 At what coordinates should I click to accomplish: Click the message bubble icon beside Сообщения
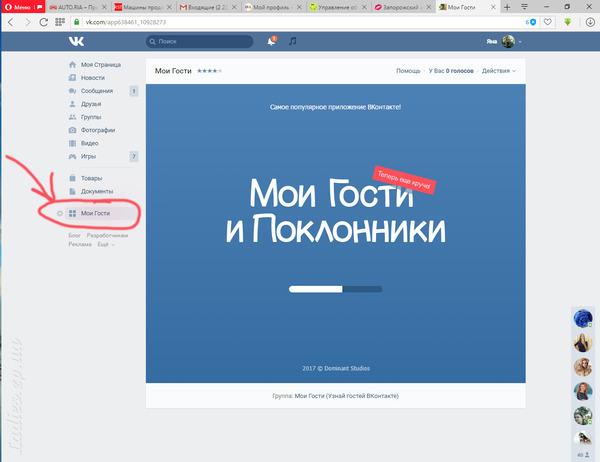point(72,91)
